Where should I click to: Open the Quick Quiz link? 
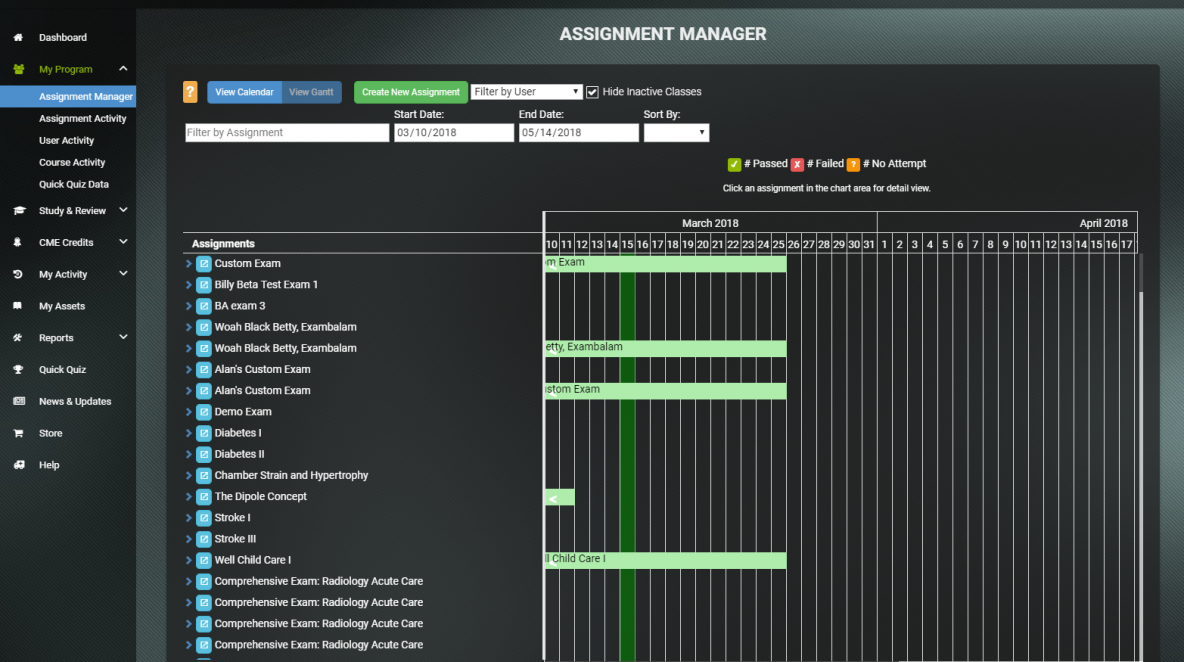62,370
